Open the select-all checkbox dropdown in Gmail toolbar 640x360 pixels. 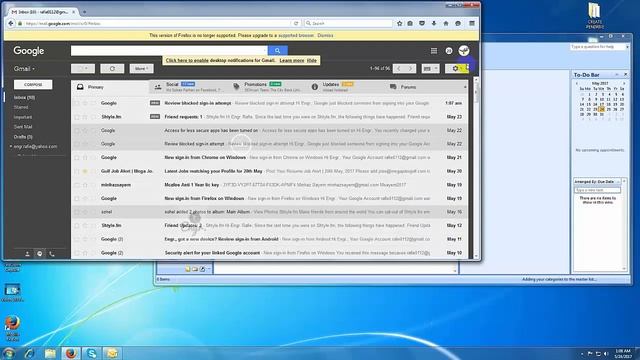[x=83, y=69]
